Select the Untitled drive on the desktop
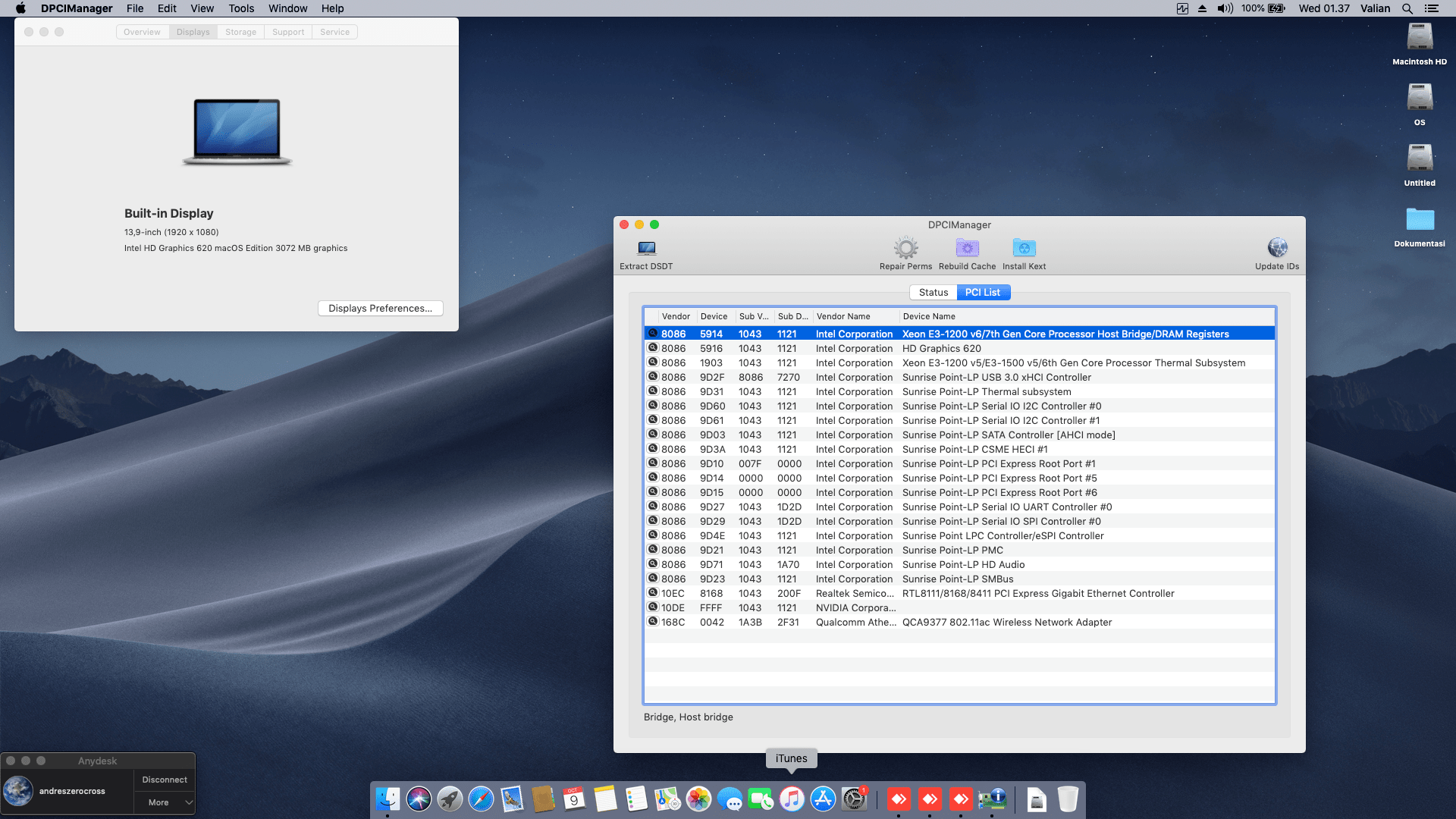This screenshot has height=819, width=1456. coord(1420,158)
